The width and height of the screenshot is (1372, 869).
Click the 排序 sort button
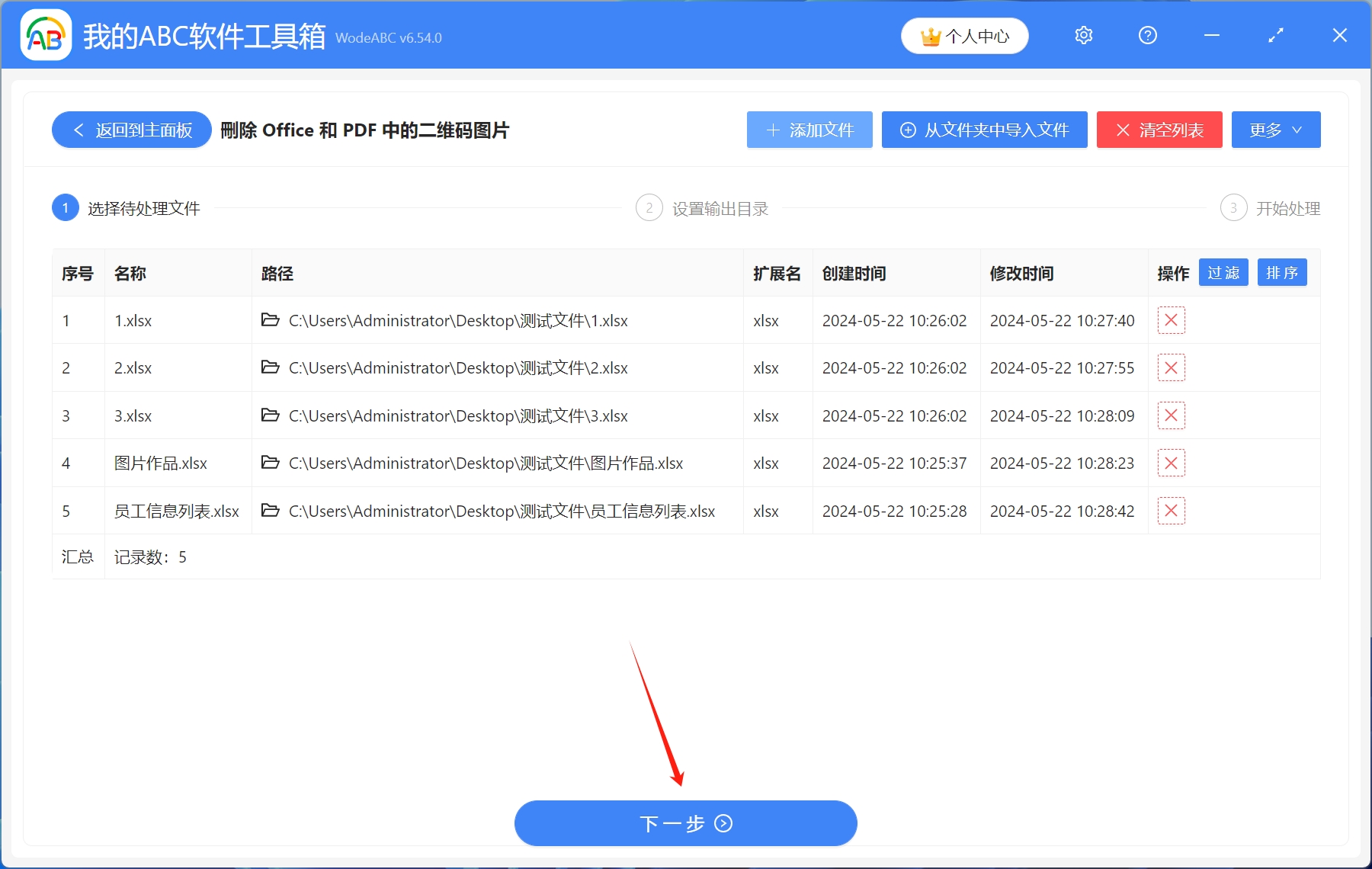1282,272
